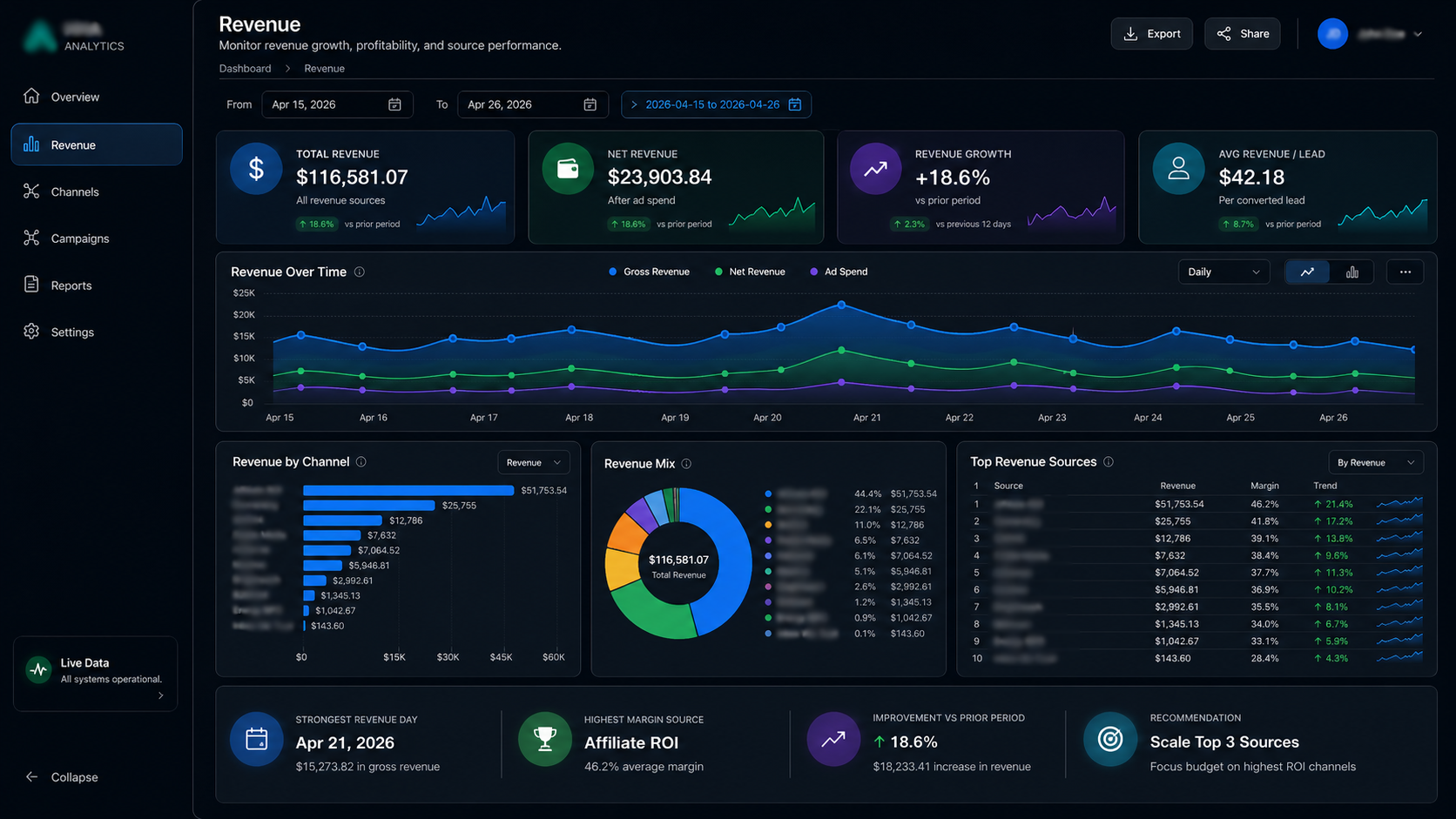Go to Channels page
This screenshot has height=819, width=1456.
click(x=97, y=191)
